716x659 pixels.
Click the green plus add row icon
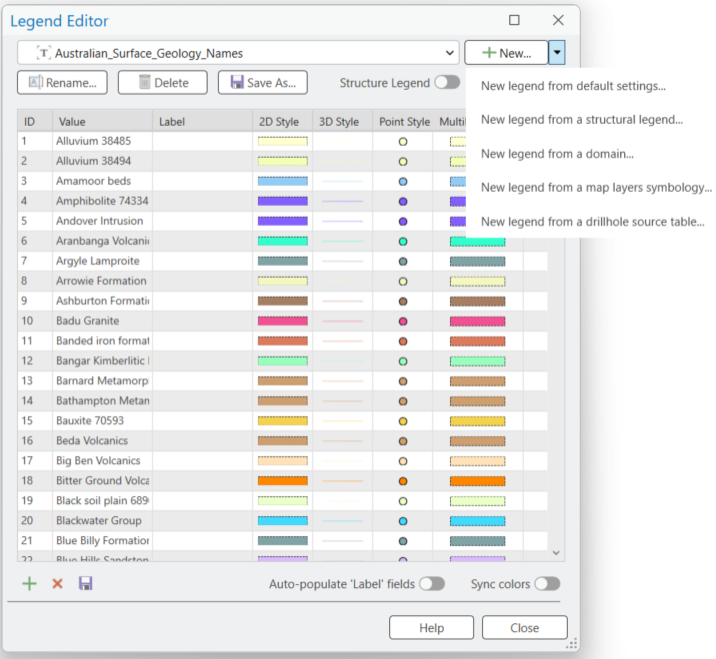[29, 584]
